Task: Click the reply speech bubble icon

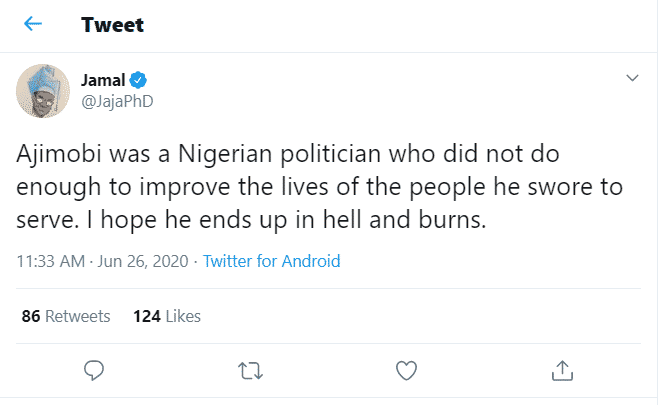Action: [x=95, y=370]
